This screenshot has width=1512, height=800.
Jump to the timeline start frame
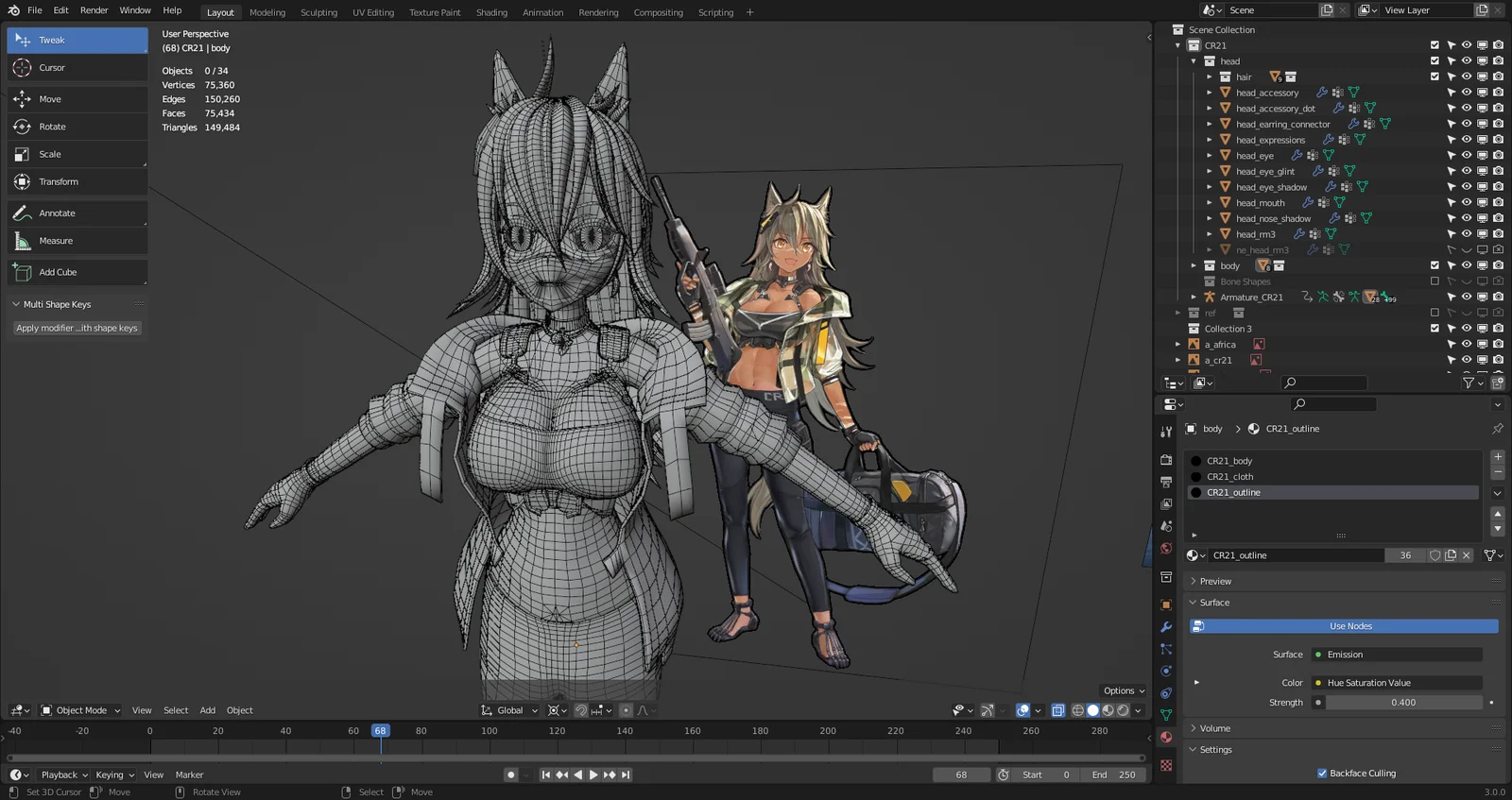tap(546, 774)
